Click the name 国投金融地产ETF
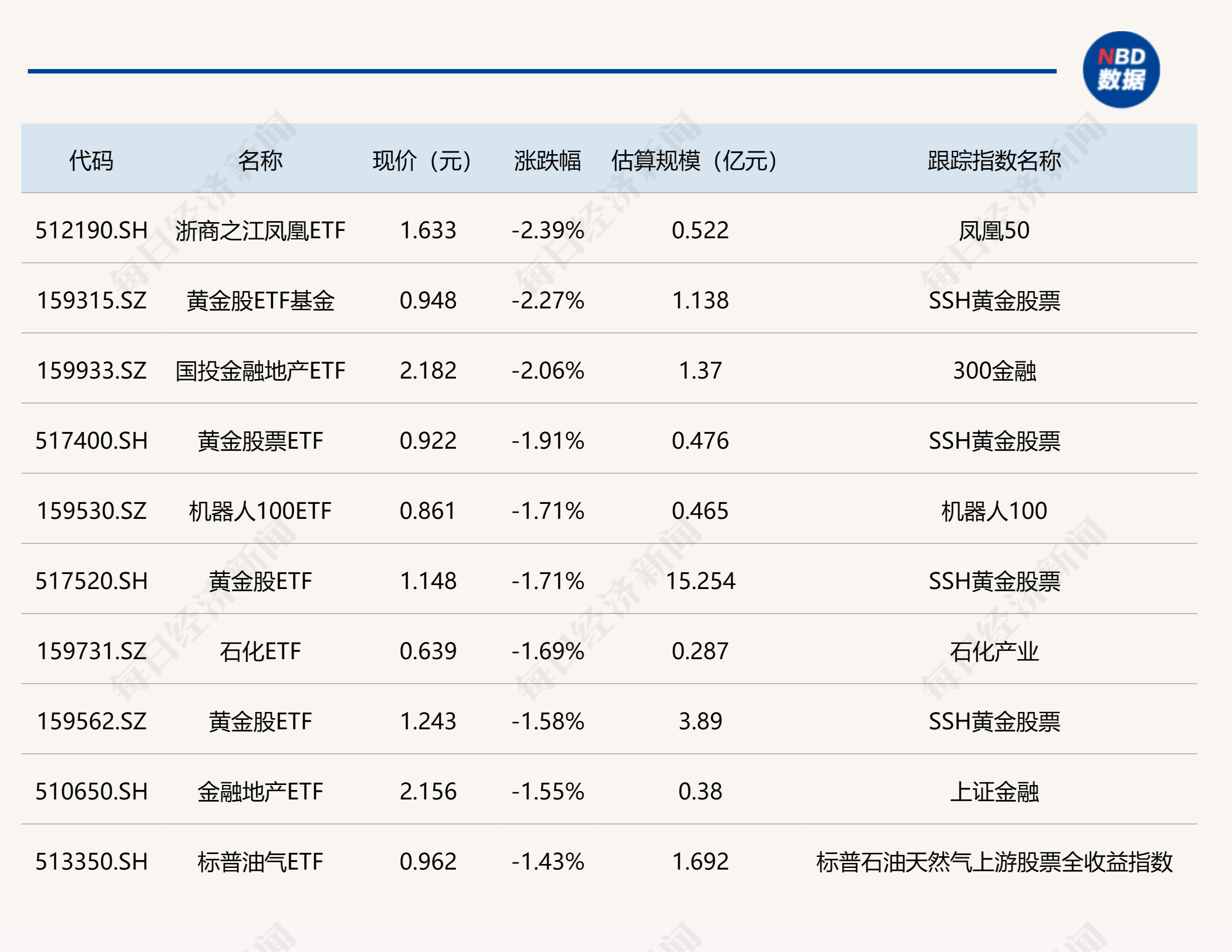Screen dimensions: 1232x952 260,371
